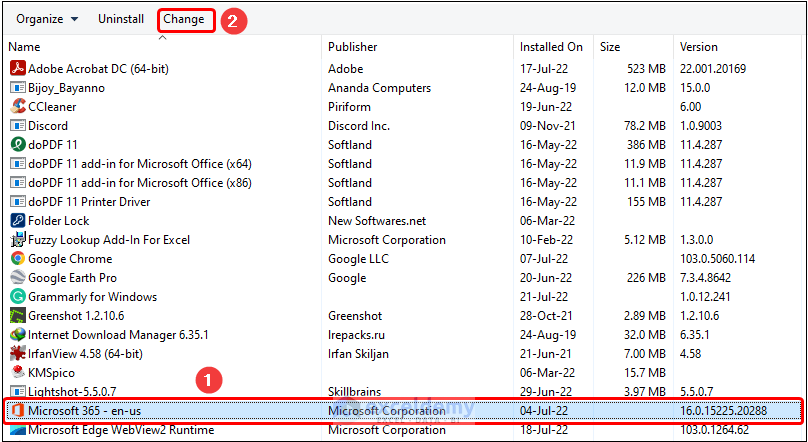Click the KMSpico icon
808x442 pixels.
tap(18, 372)
